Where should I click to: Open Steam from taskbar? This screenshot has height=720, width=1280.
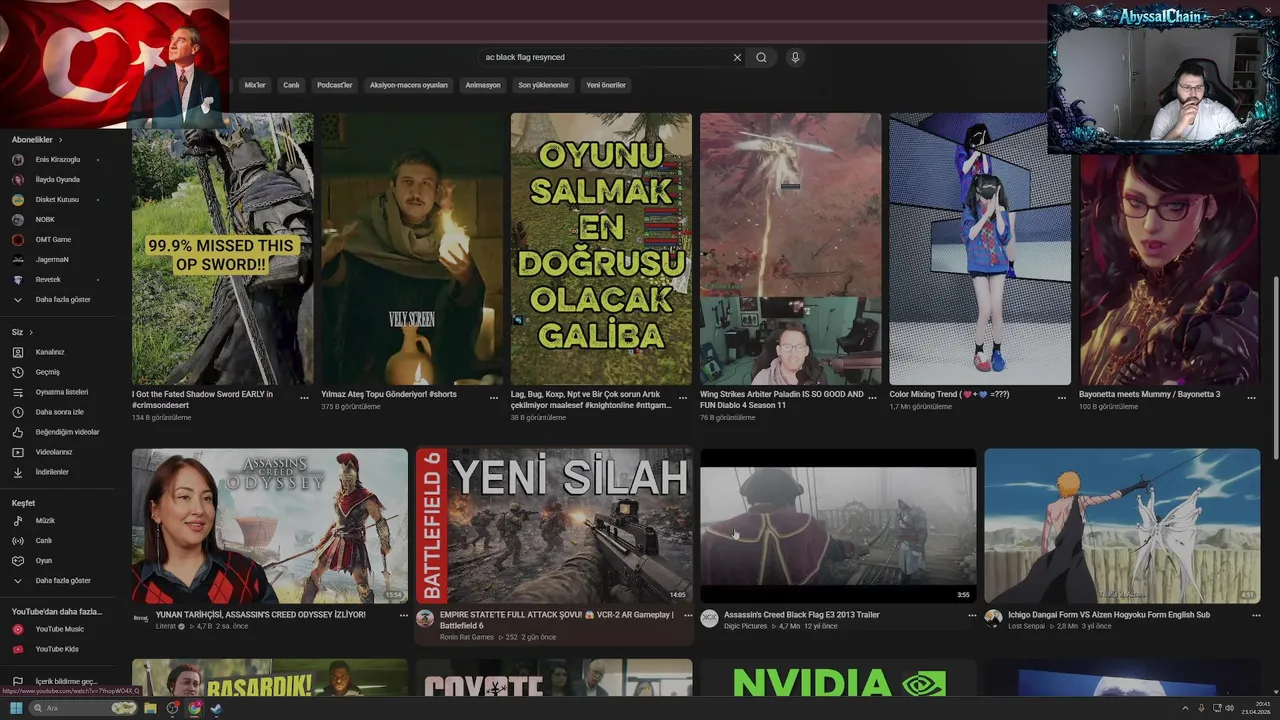point(216,708)
